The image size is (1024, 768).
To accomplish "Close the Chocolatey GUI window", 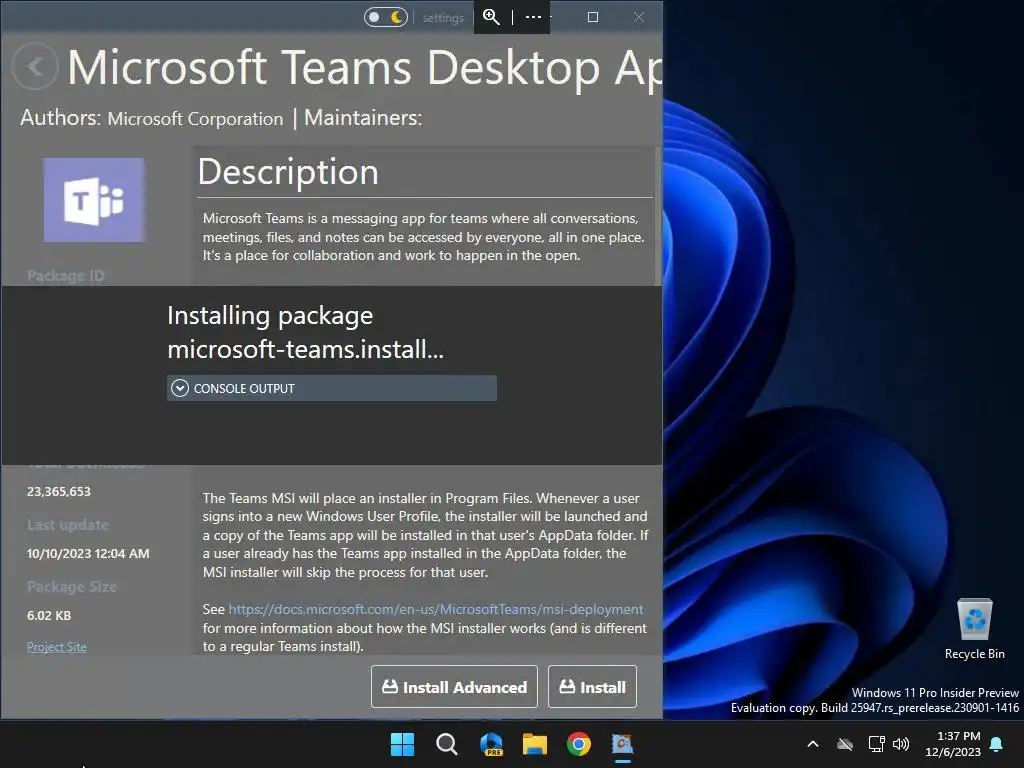I will (x=639, y=17).
